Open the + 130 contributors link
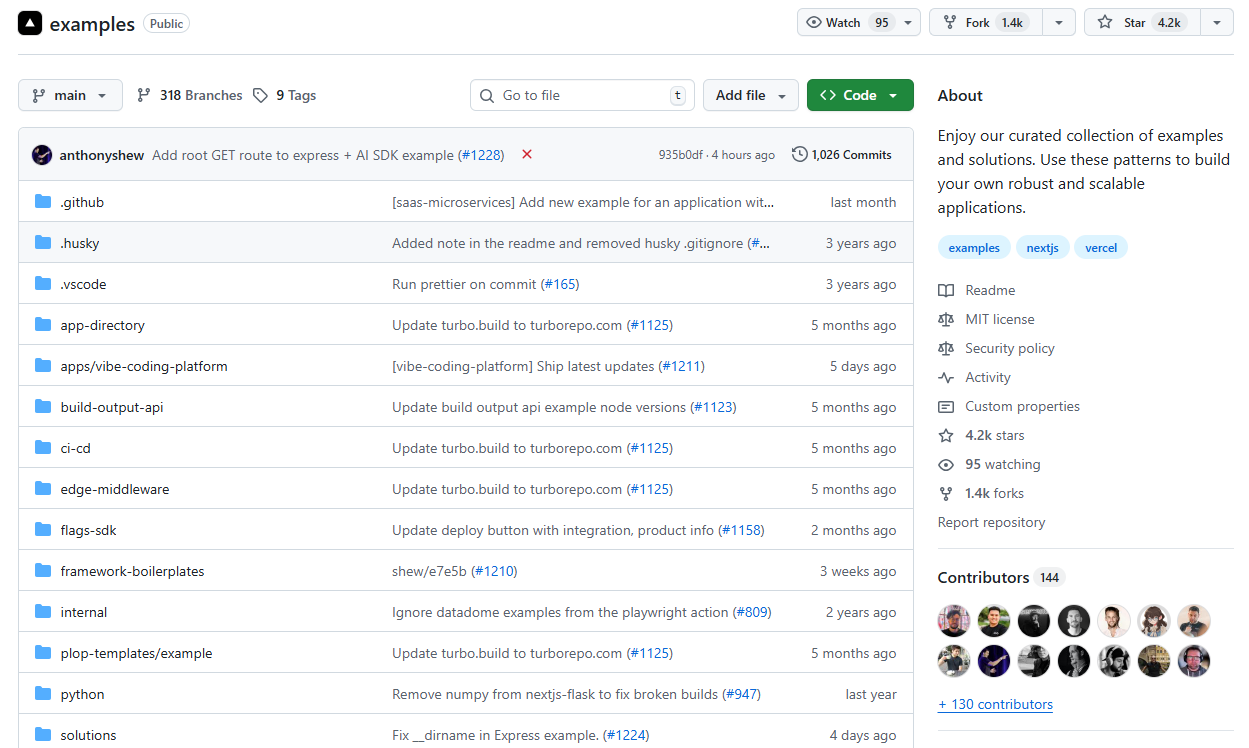 pyautogui.click(x=995, y=704)
